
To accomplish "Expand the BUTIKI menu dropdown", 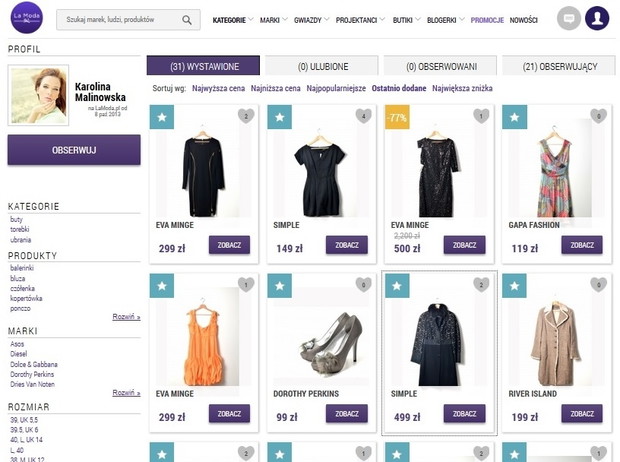I will [406, 20].
